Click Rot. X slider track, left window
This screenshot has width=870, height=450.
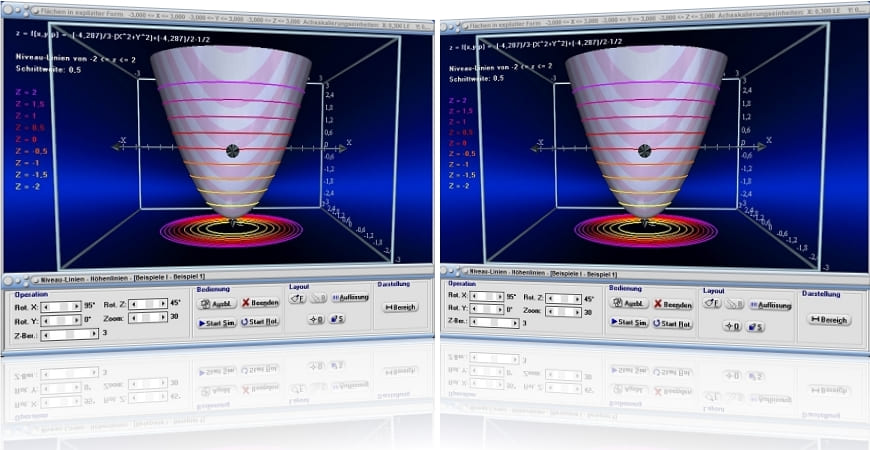point(61,306)
